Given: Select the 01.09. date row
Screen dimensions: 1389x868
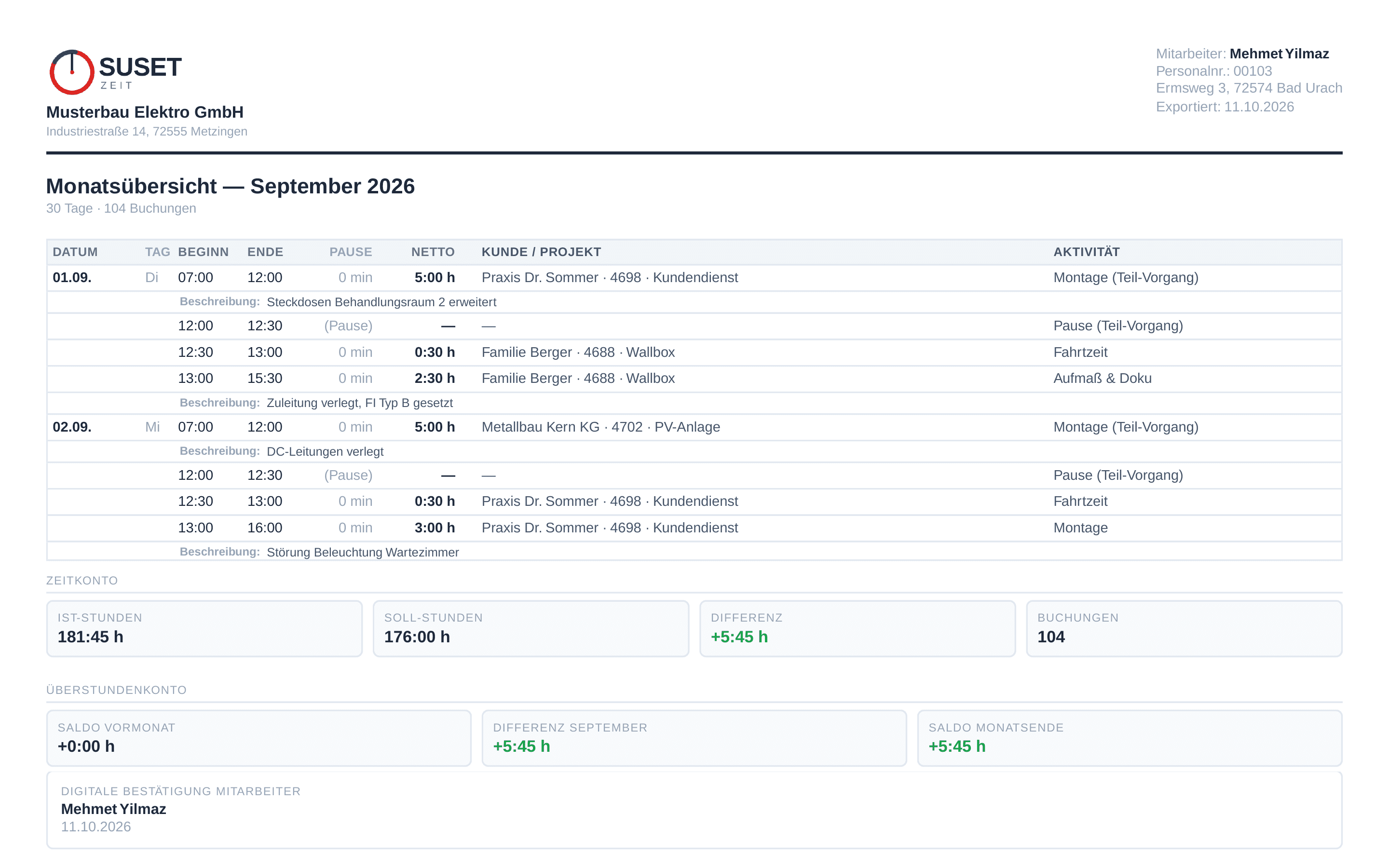Looking at the screenshot, I should [x=694, y=278].
